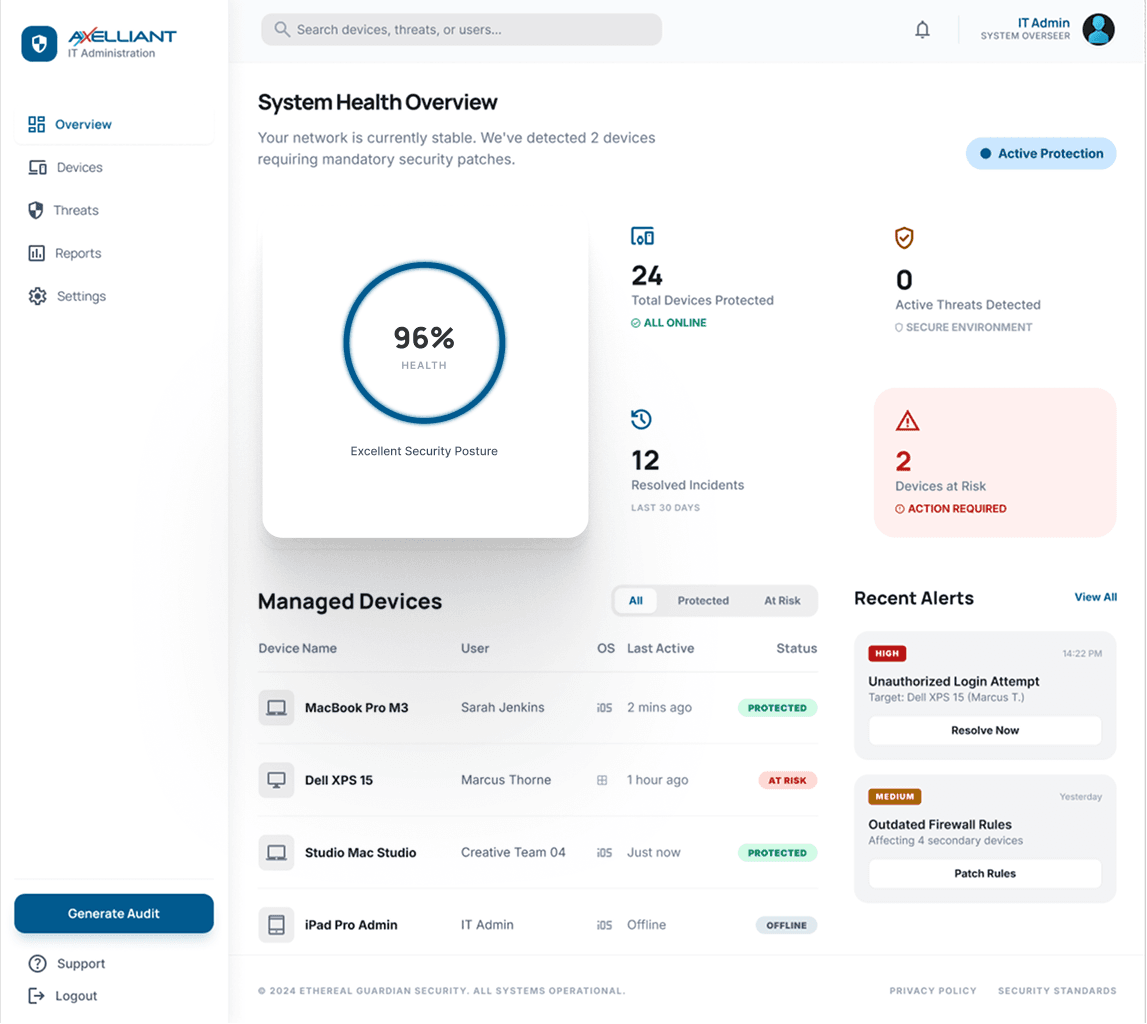Screen dimensions: 1147x1024
Task: Click Unauthorized Login Attempt alert title
Action: point(954,682)
